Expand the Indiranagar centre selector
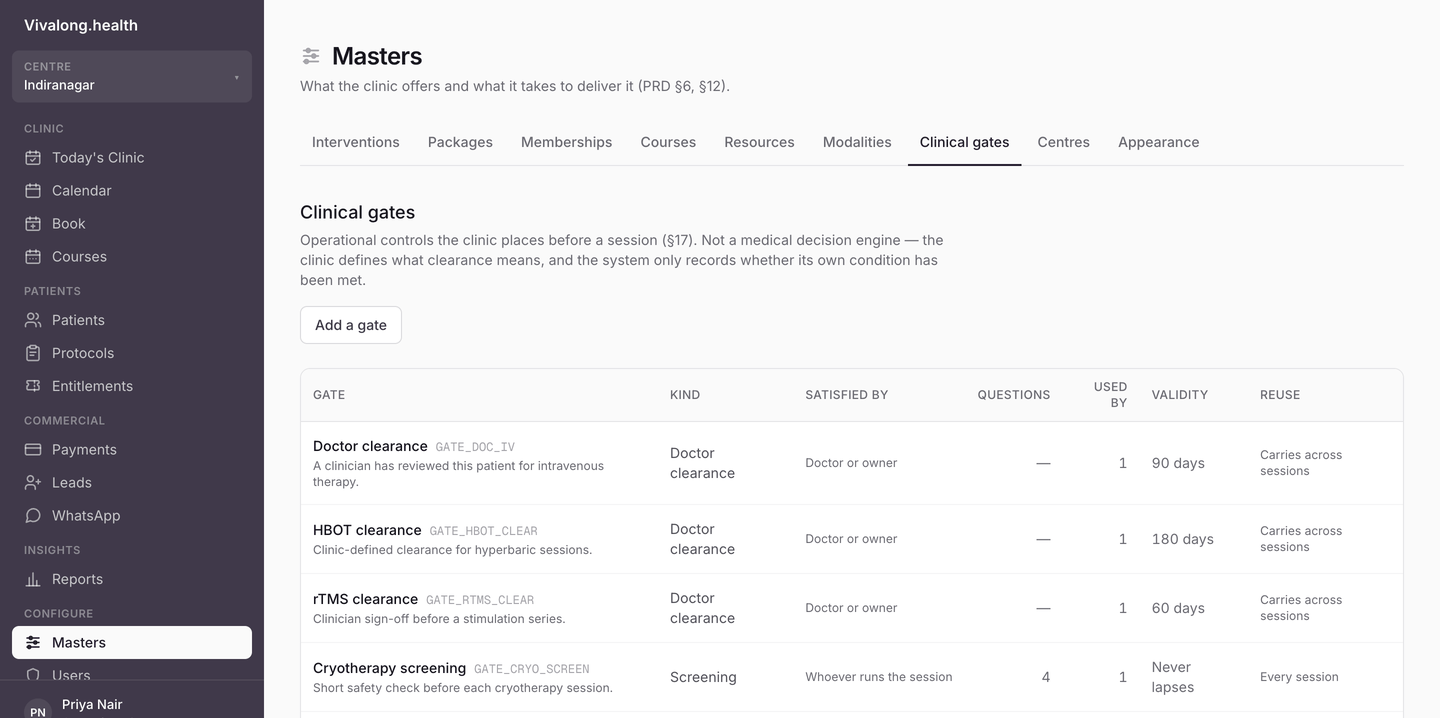This screenshot has width=1440, height=718. click(x=132, y=76)
